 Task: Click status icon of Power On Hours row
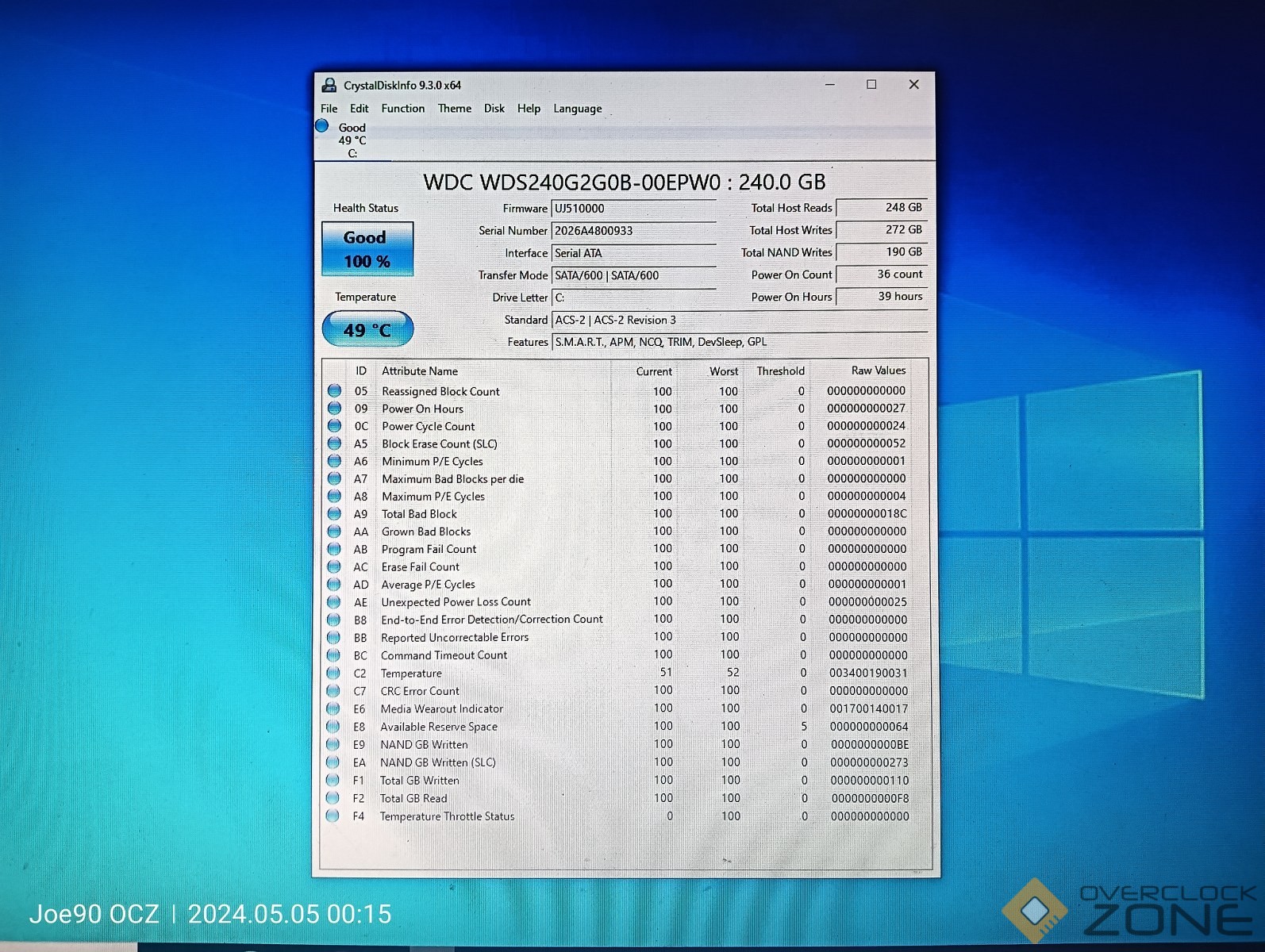pos(334,408)
